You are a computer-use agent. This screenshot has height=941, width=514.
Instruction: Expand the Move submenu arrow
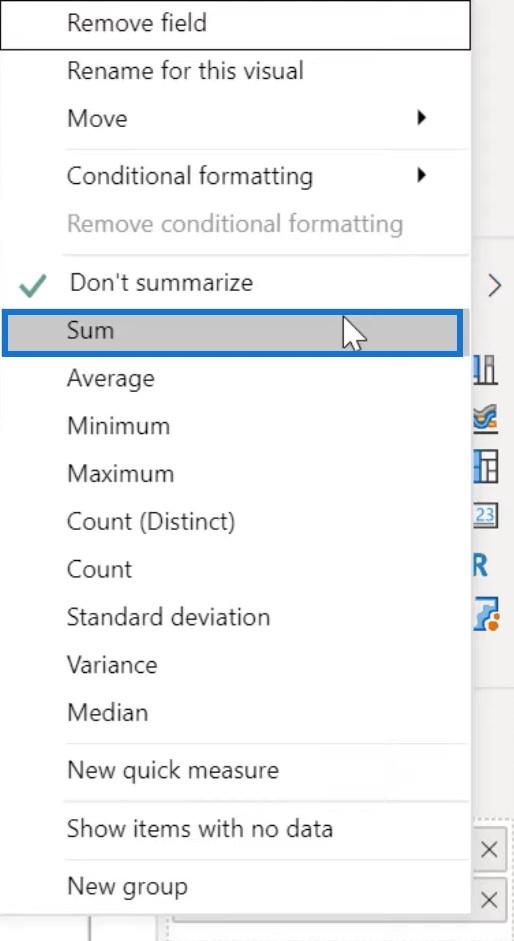[422, 118]
